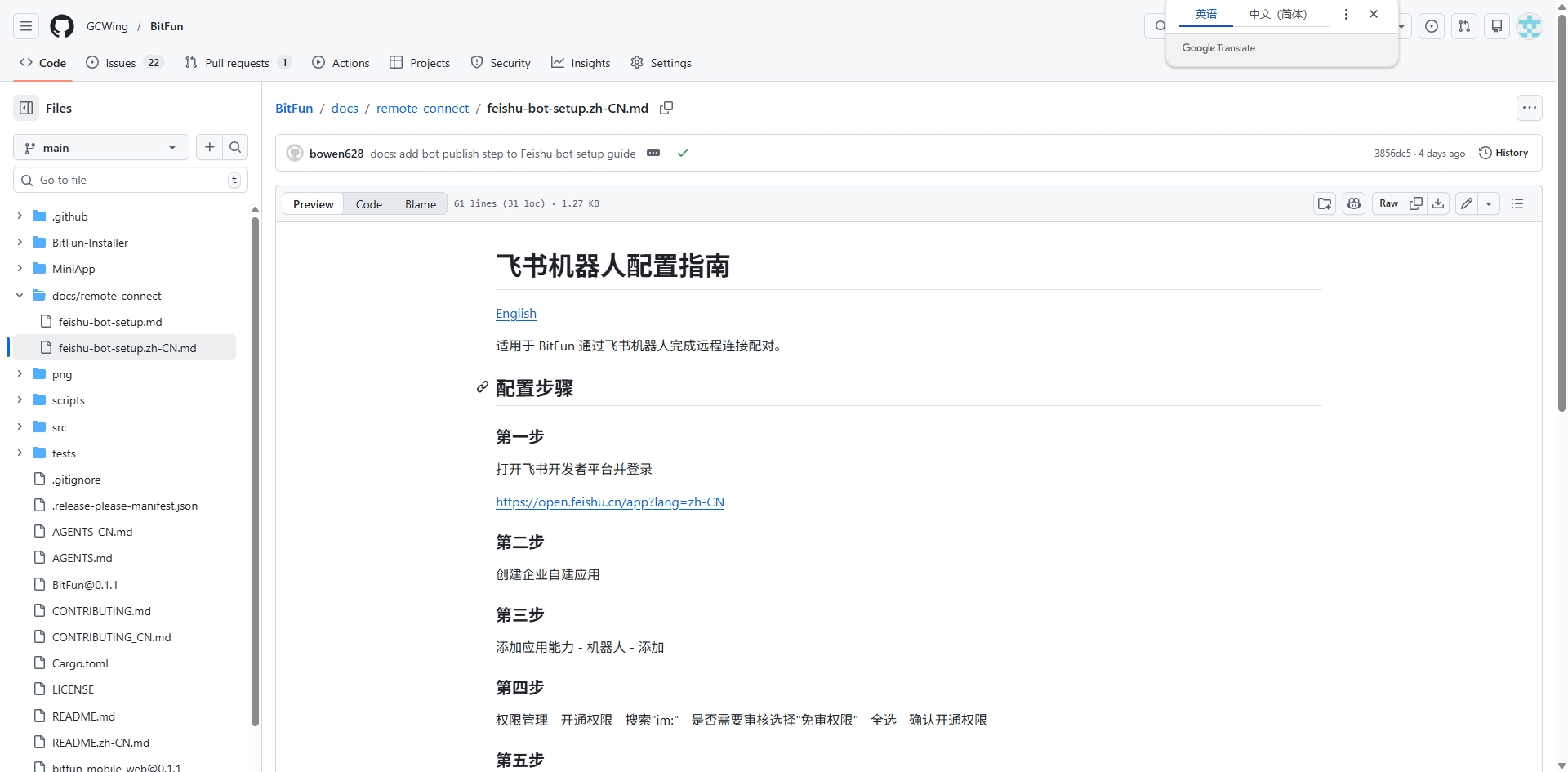
Task: Open the Insights tab
Action: point(581,63)
